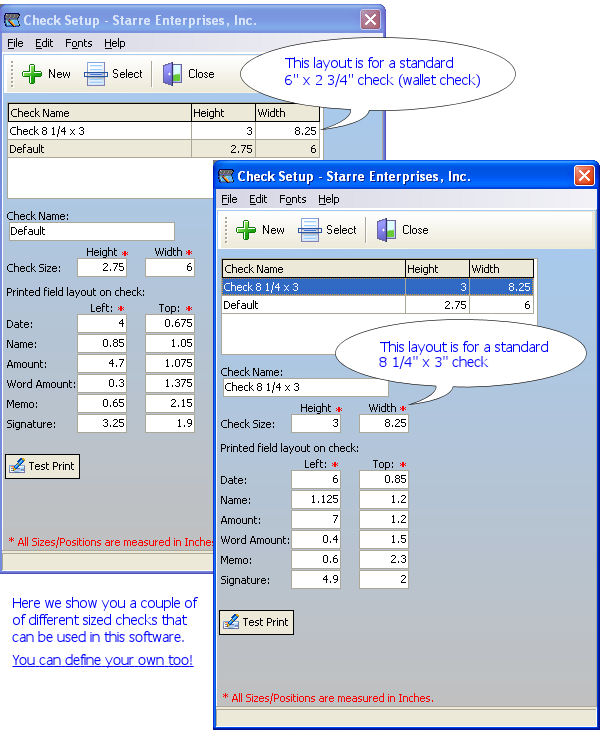Click Name Top field in front window
The image size is (600, 750).
click(384, 499)
